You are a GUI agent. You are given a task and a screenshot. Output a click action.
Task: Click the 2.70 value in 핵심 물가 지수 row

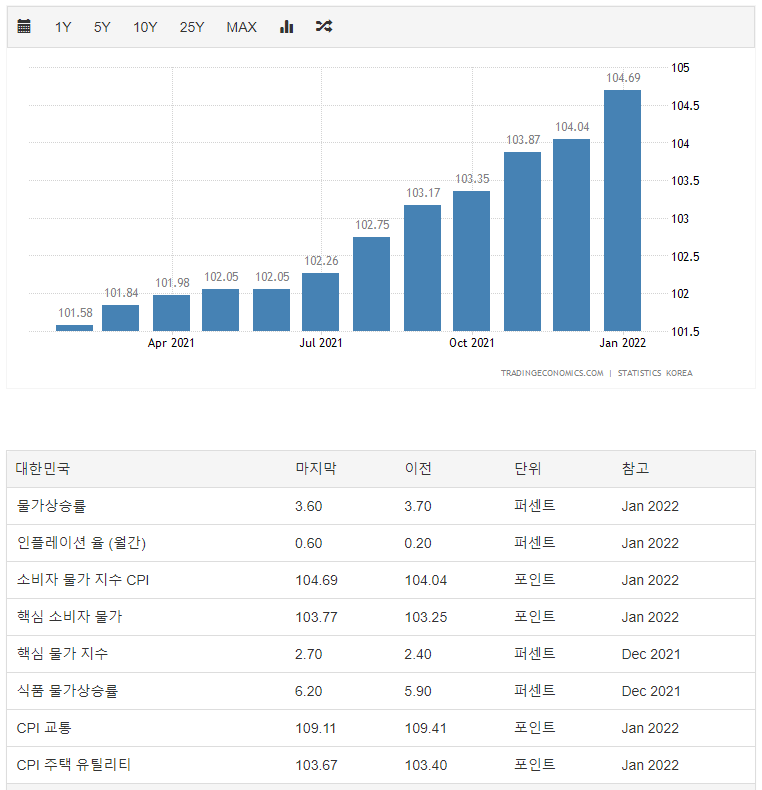pos(308,654)
